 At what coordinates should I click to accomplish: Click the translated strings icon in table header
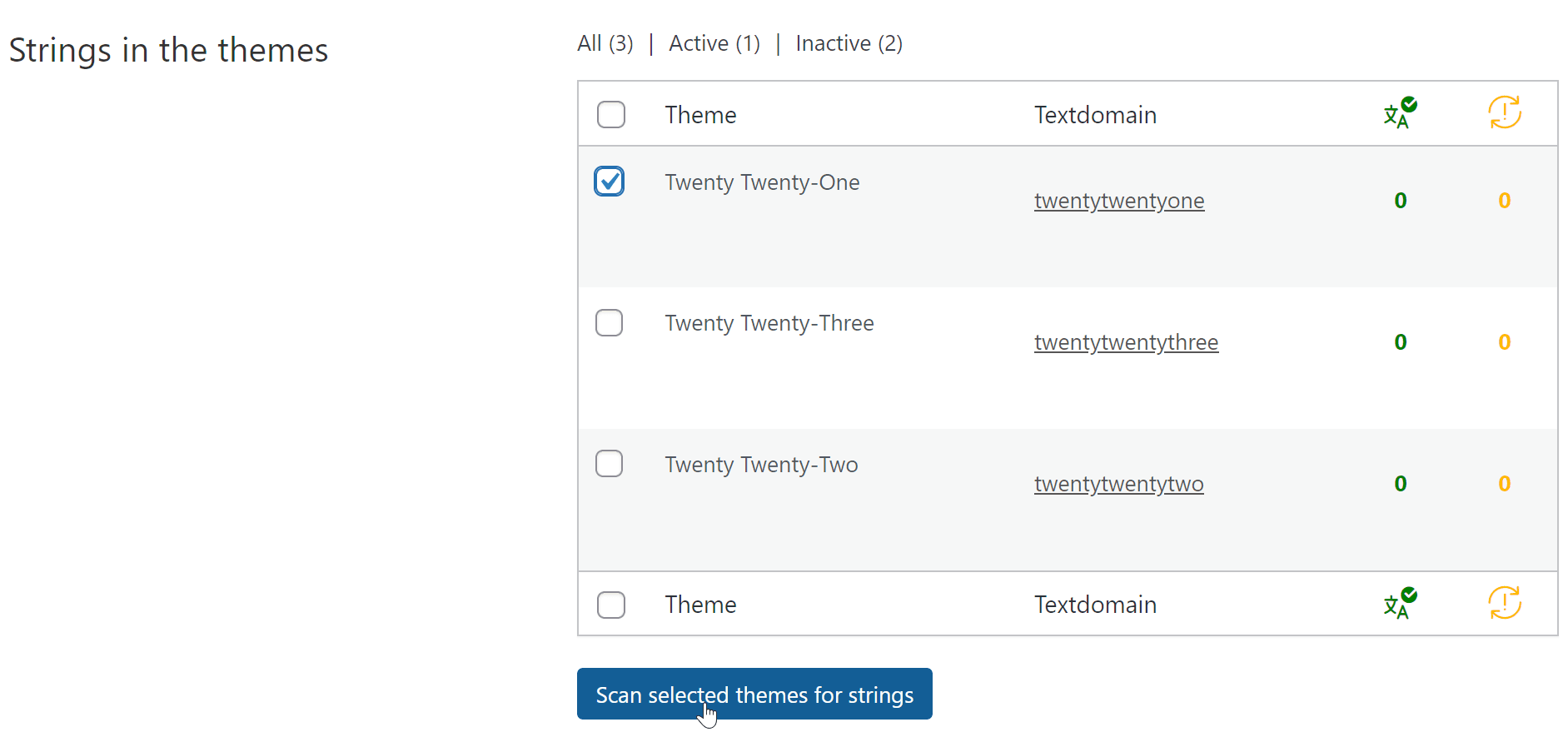(1400, 113)
